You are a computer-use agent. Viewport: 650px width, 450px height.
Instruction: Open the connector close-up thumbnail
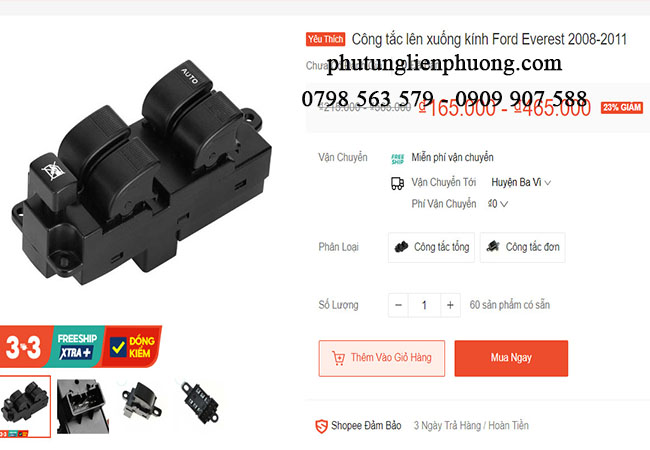(x=83, y=406)
